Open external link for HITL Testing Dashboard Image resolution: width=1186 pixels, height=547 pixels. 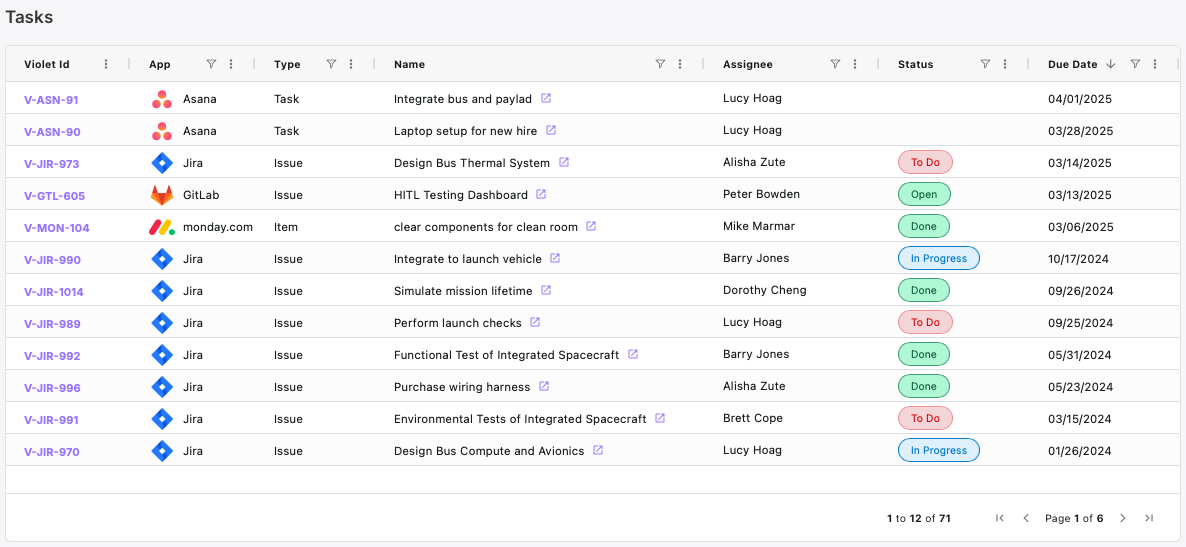pyautogui.click(x=541, y=194)
